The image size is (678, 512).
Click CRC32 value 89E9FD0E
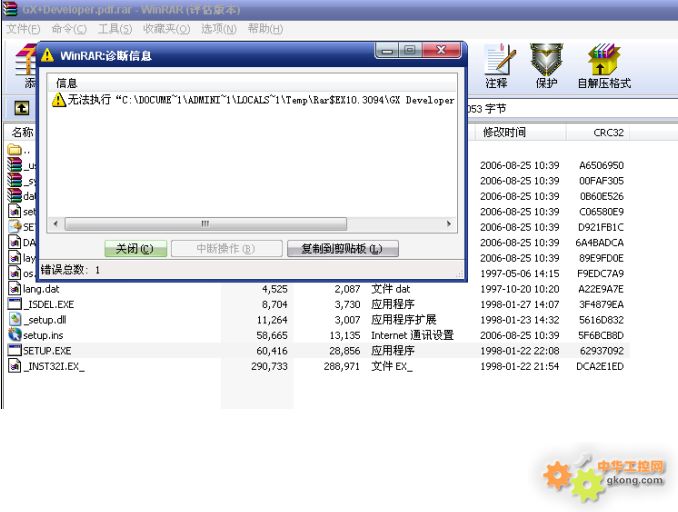tap(601, 258)
